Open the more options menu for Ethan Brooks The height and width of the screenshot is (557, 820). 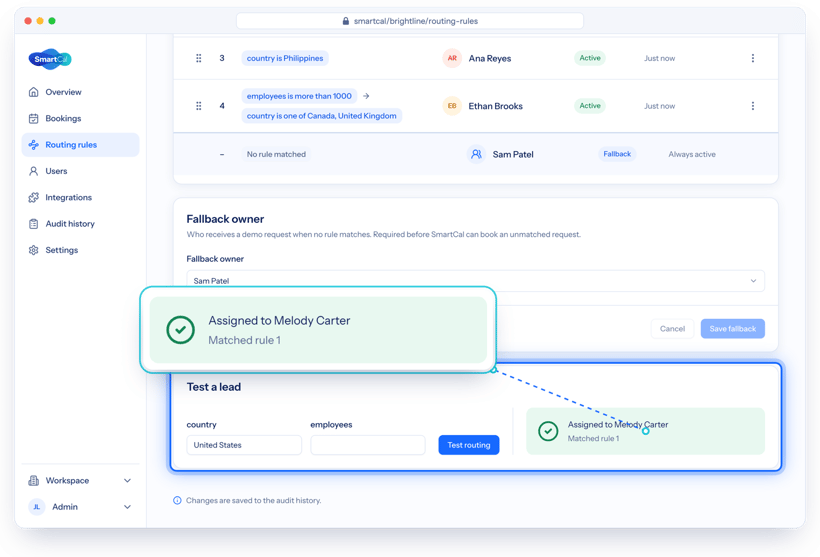(x=753, y=106)
